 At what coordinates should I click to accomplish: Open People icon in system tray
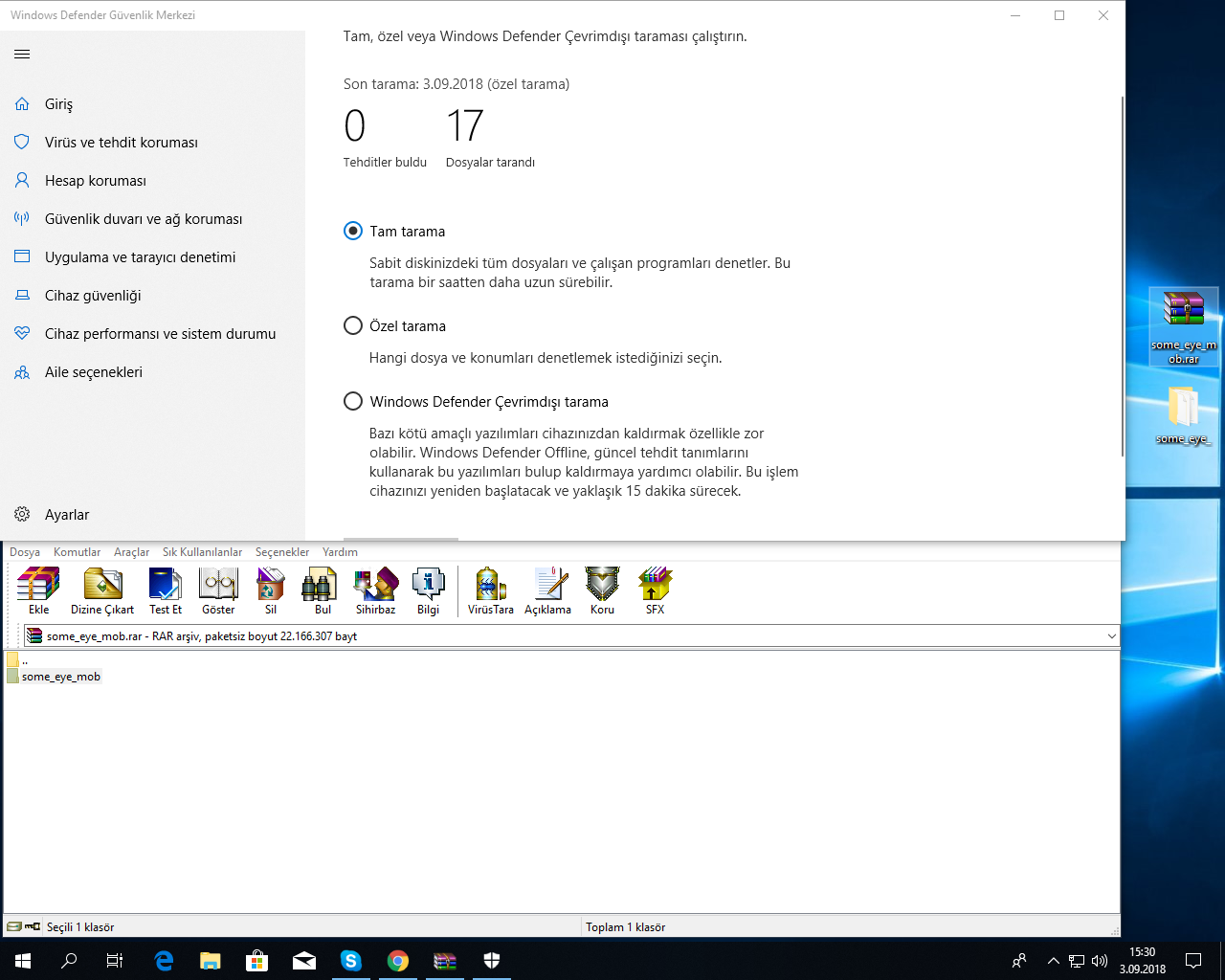1019,961
